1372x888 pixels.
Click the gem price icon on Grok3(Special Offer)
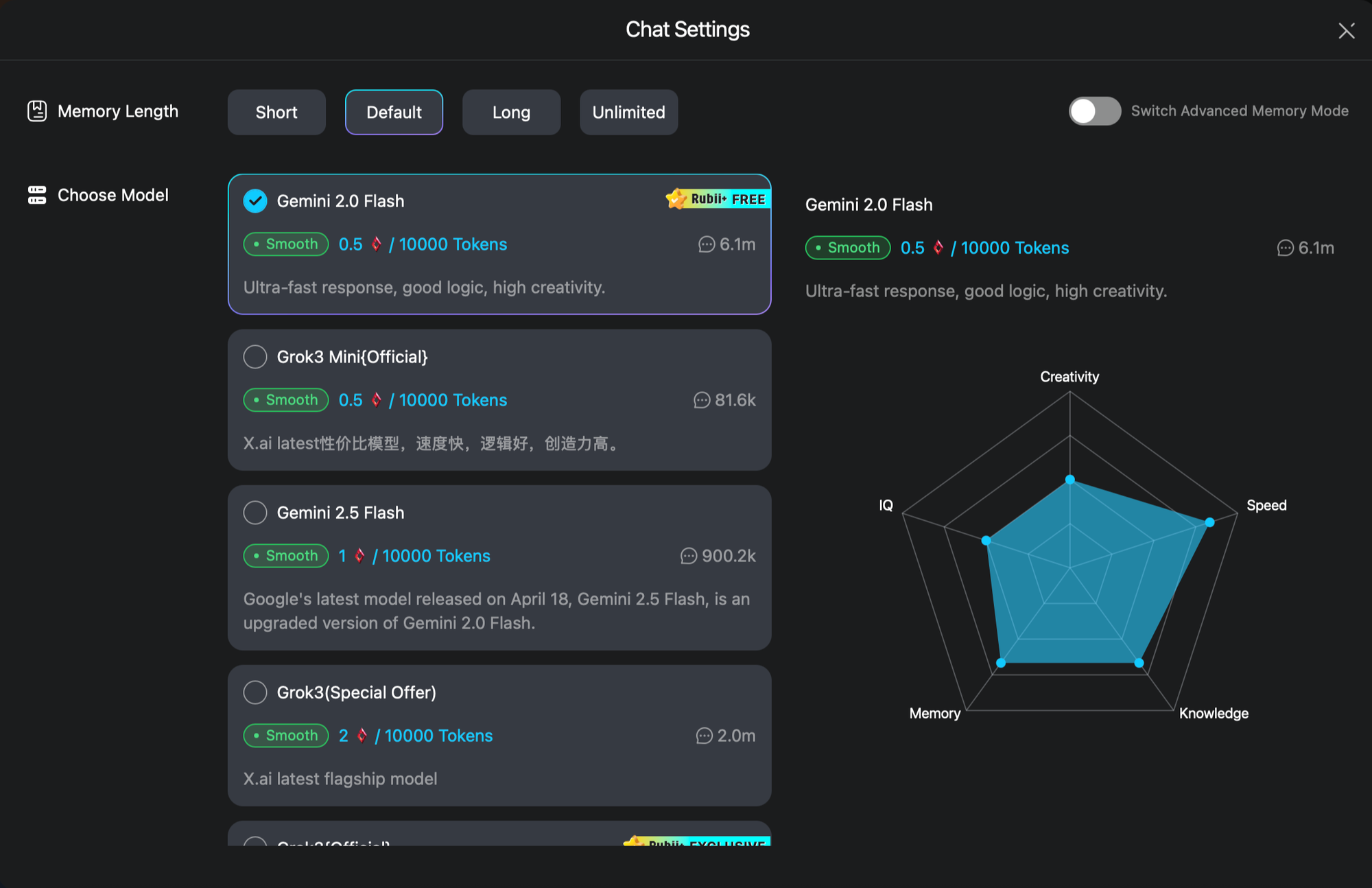362,736
